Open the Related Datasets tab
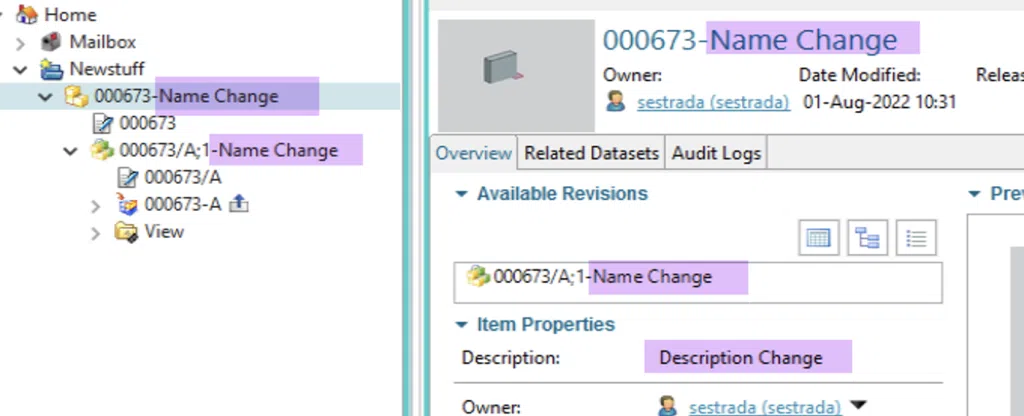This screenshot has height=416, width=1024. click(x=591, y=153)
